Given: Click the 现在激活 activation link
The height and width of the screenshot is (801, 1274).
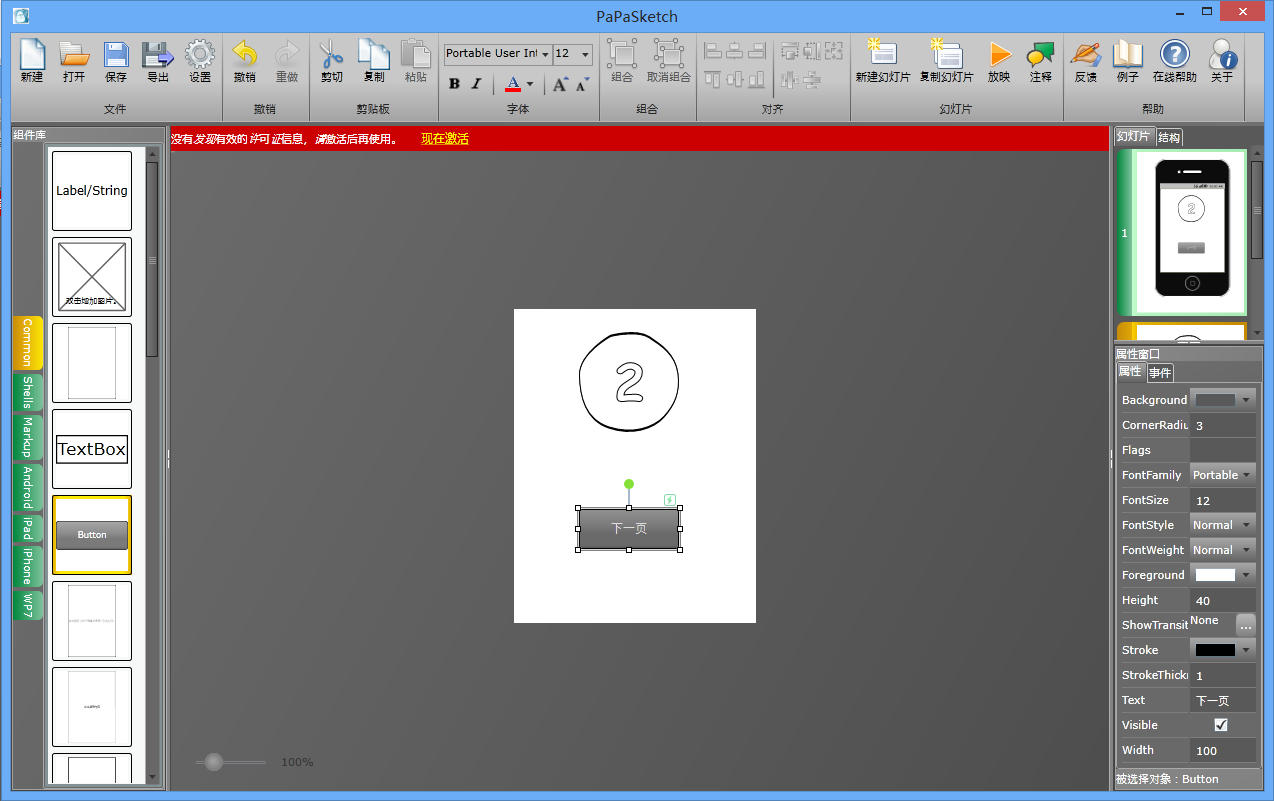Looking at the screenshot, I should tap(445, 139).
